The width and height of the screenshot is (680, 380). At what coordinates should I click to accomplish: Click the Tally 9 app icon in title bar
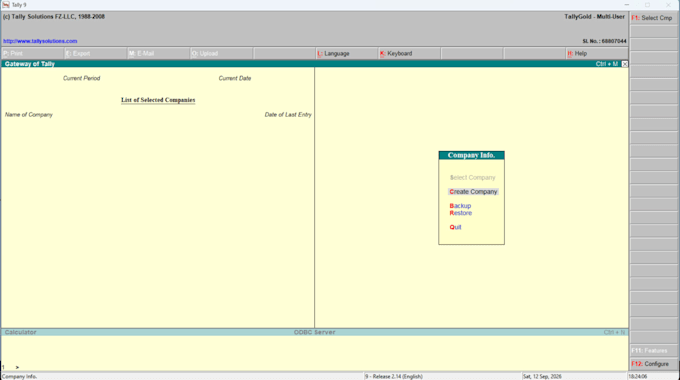pyautogui.click(x=6, y=5)
